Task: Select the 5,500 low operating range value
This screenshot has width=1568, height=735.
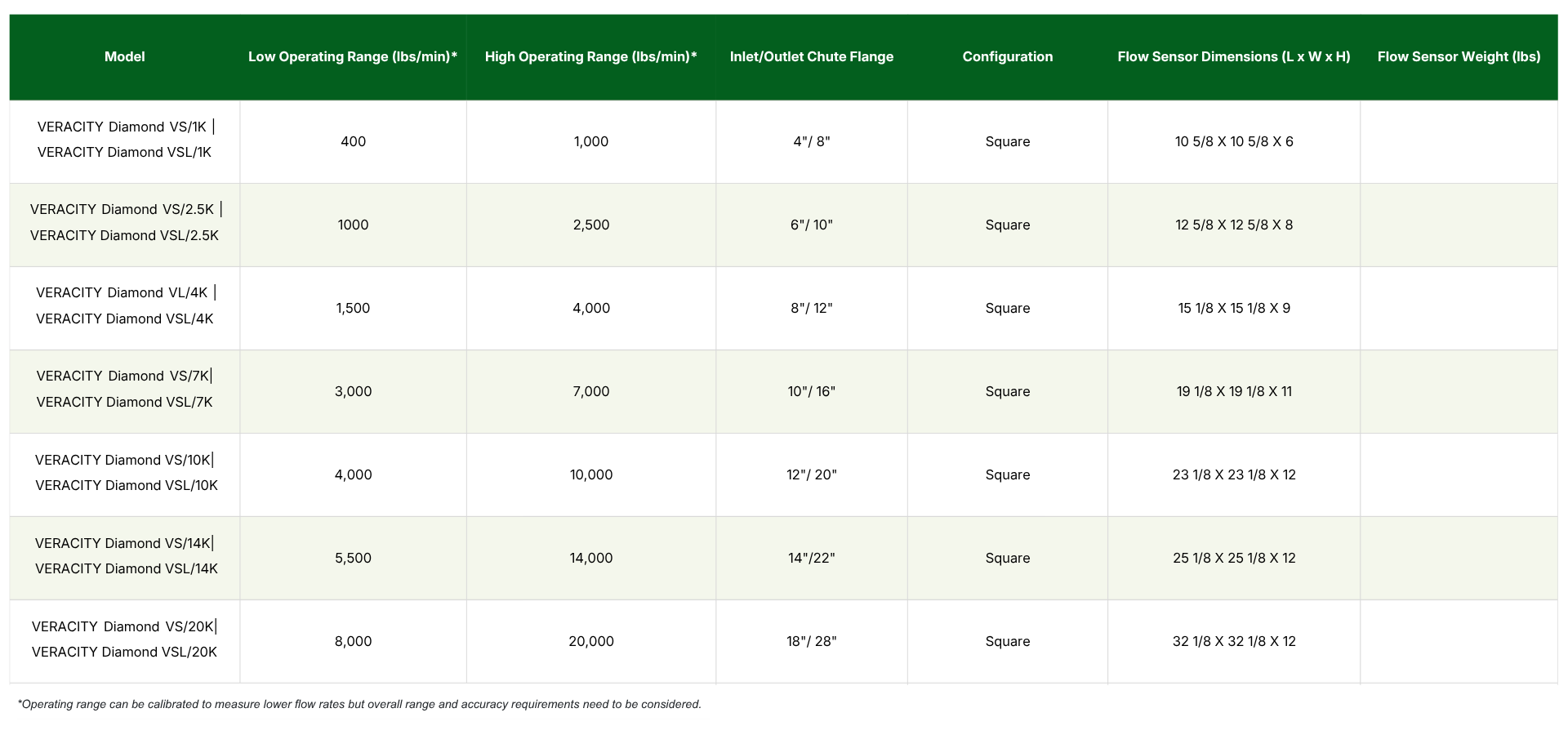Action: click(353, 558)
